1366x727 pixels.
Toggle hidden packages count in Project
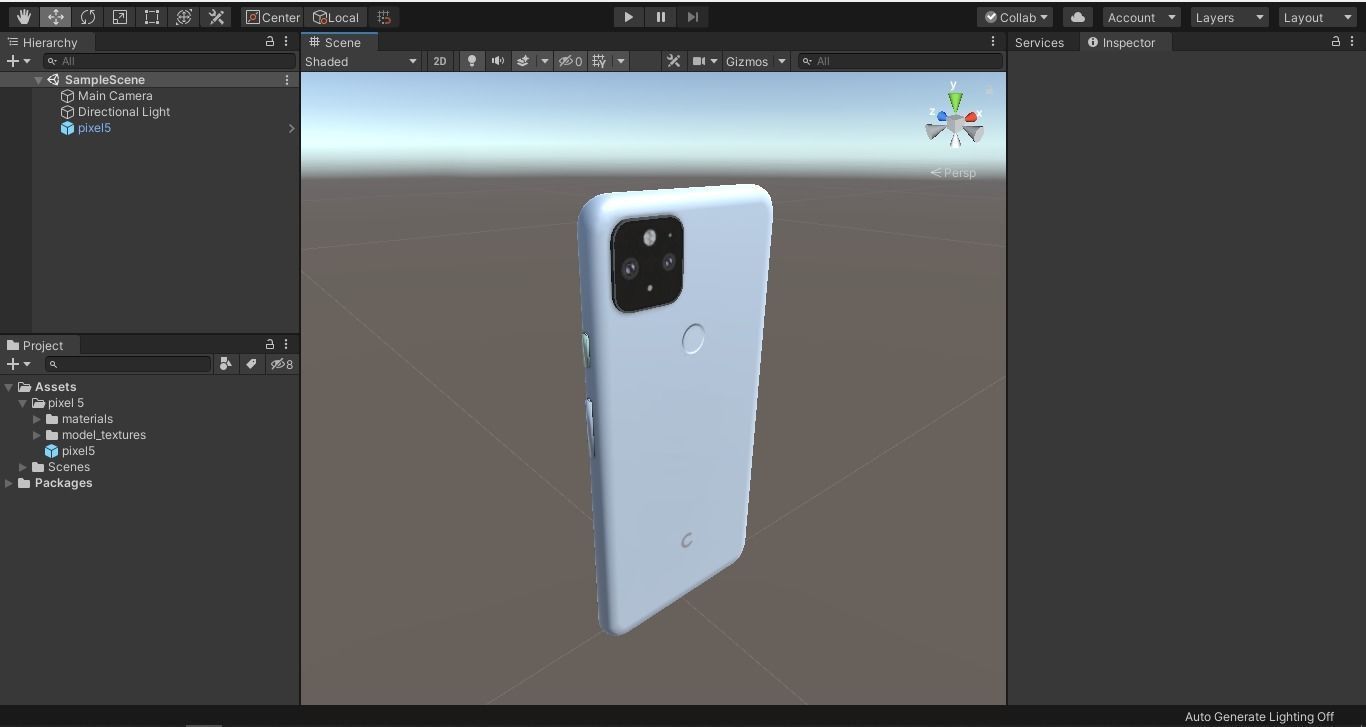[282, 364]
